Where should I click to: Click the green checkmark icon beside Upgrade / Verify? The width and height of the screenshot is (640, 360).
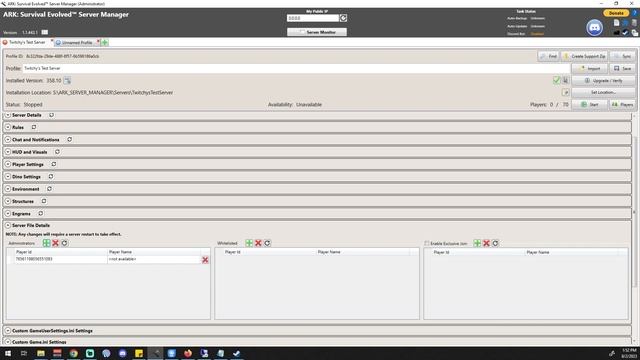pos(556,80)
